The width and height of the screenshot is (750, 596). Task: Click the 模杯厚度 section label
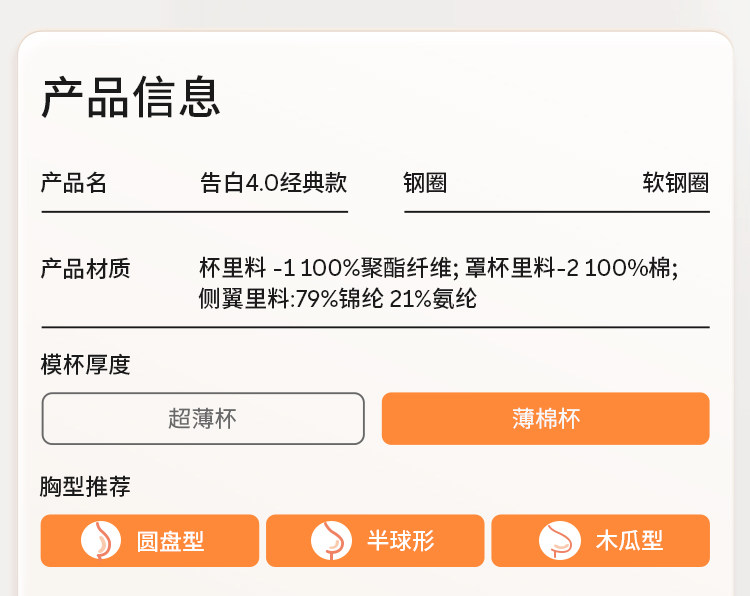85,365
